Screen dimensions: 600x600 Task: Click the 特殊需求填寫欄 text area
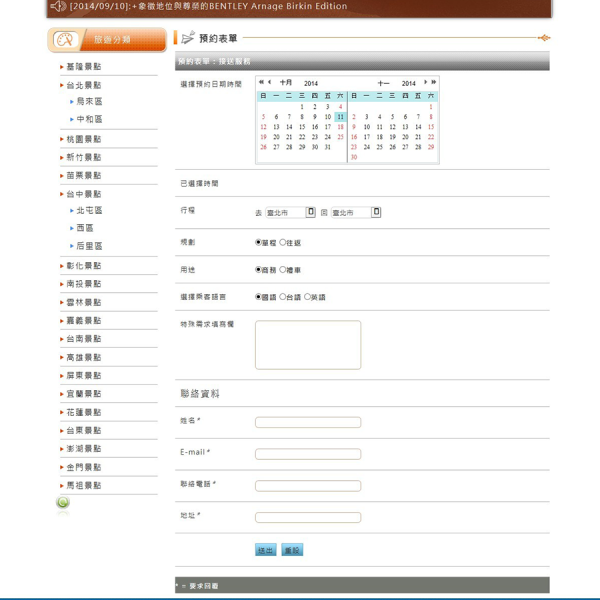coord(308,345)
